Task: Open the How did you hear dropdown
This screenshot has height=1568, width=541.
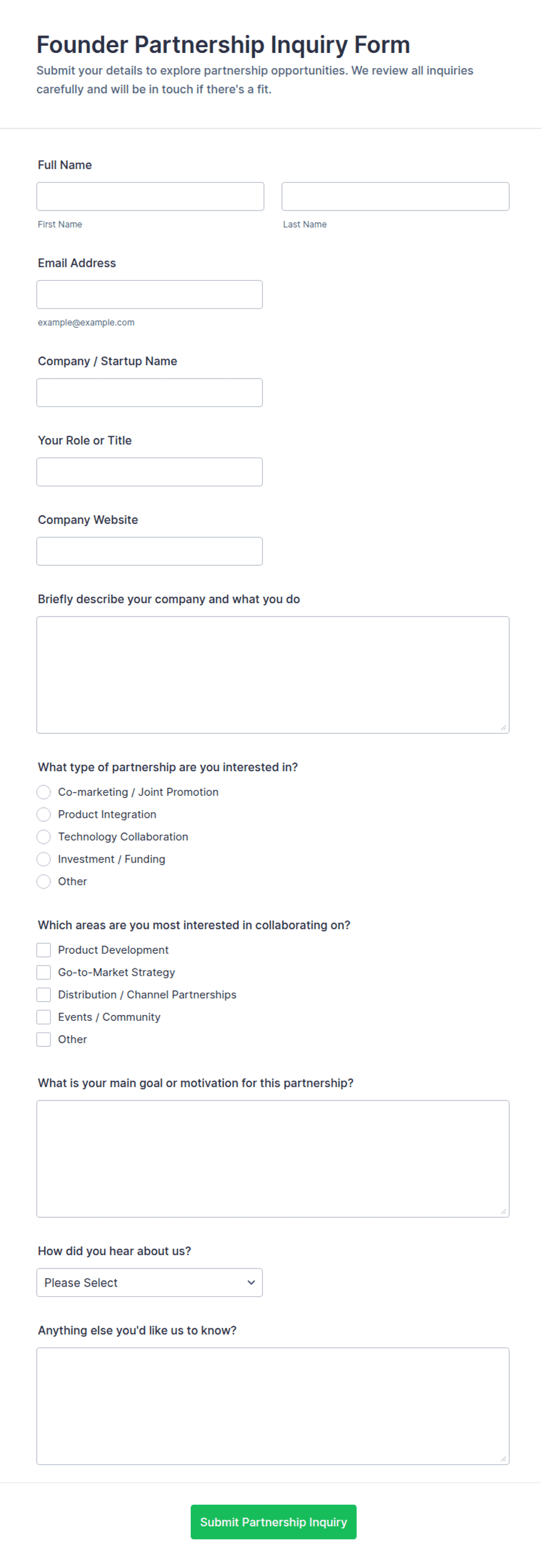Action: coord(150,1282)
